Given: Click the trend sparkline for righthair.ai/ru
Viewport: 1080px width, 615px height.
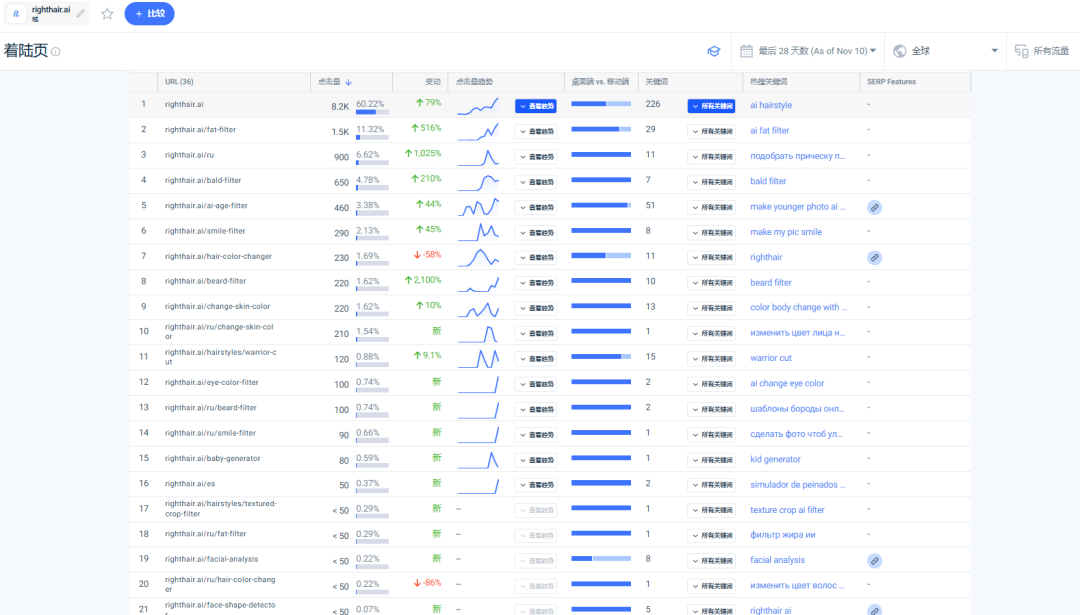Looking at the screenshot, I should [478, 157].
